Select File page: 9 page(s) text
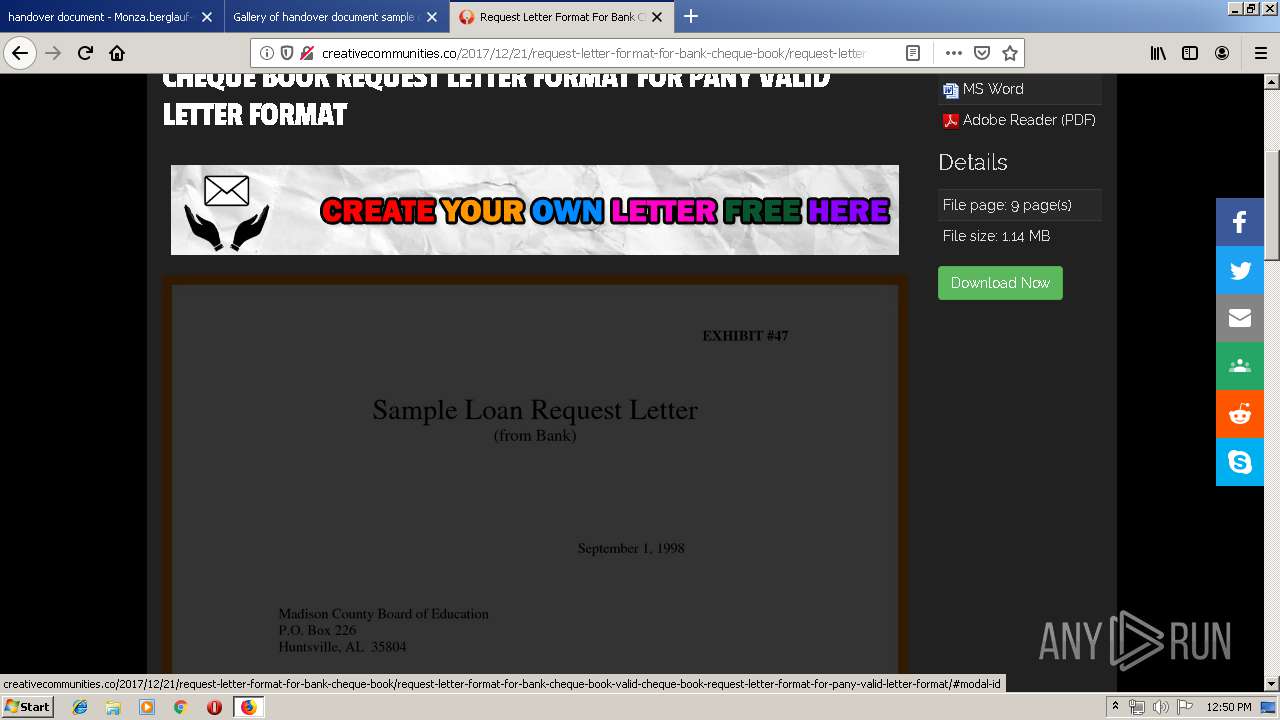This screenshot has width=1280, height=720. (1007, 205)
